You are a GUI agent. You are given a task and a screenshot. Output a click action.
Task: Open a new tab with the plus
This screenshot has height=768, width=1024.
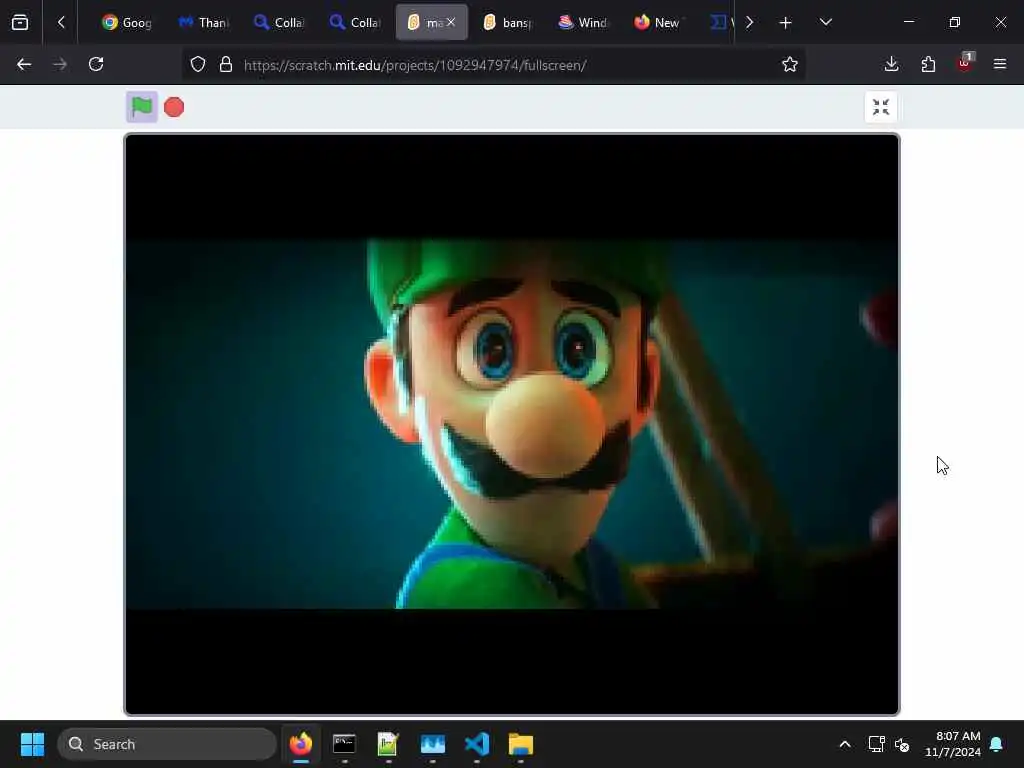[786, 22]
